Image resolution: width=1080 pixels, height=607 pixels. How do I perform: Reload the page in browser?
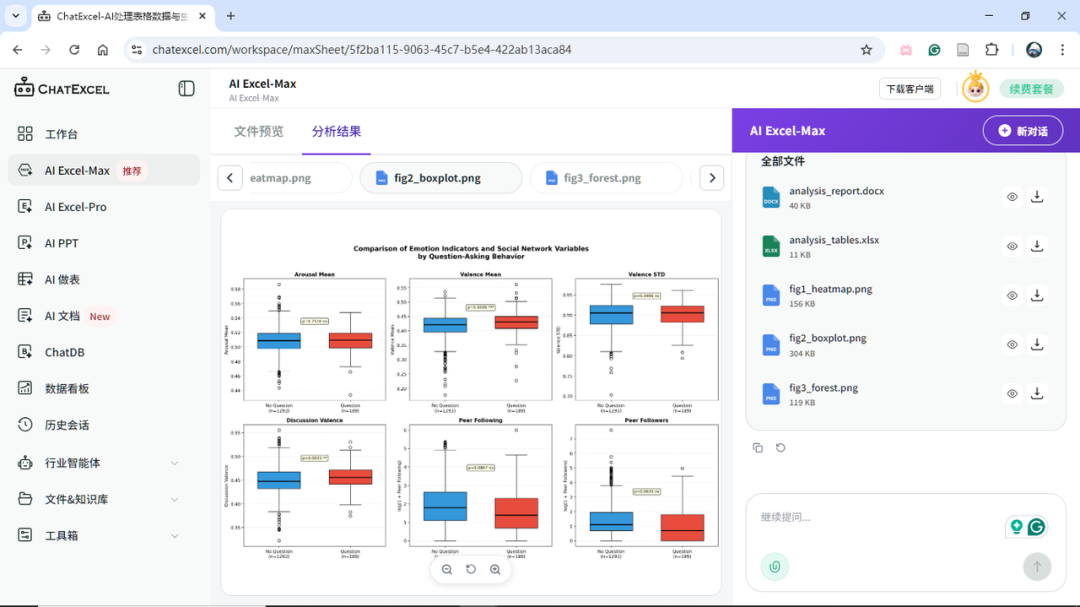[74, 50]
